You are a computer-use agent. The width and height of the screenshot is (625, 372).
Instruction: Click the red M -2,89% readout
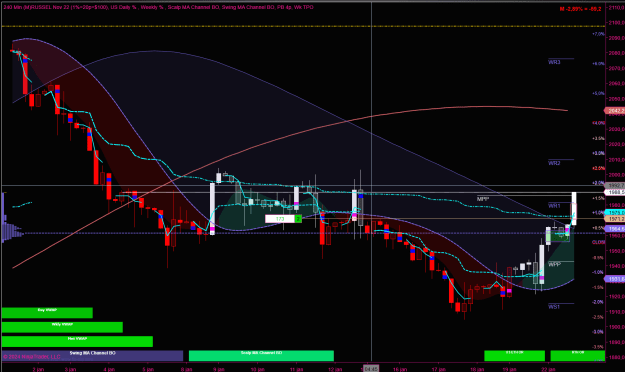[x=580, y=9]
